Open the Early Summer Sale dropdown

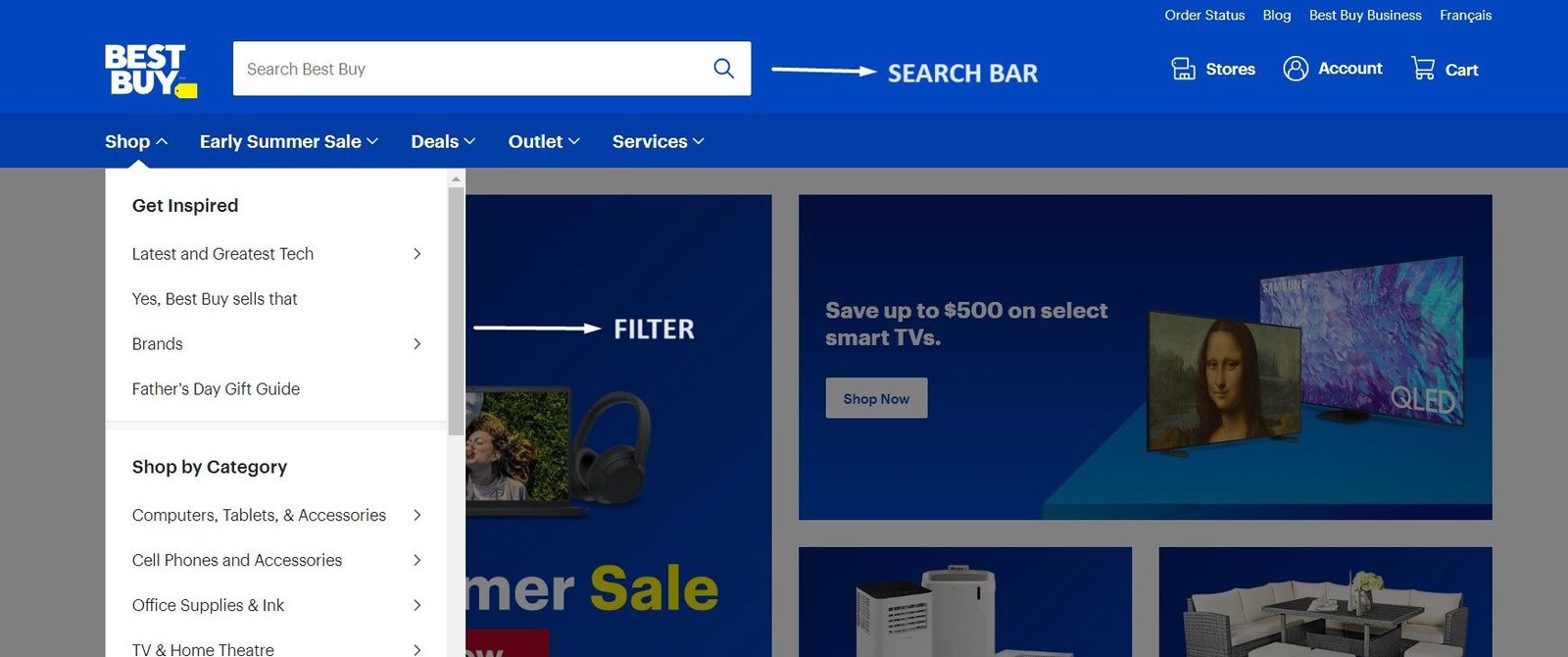[289, 141]
